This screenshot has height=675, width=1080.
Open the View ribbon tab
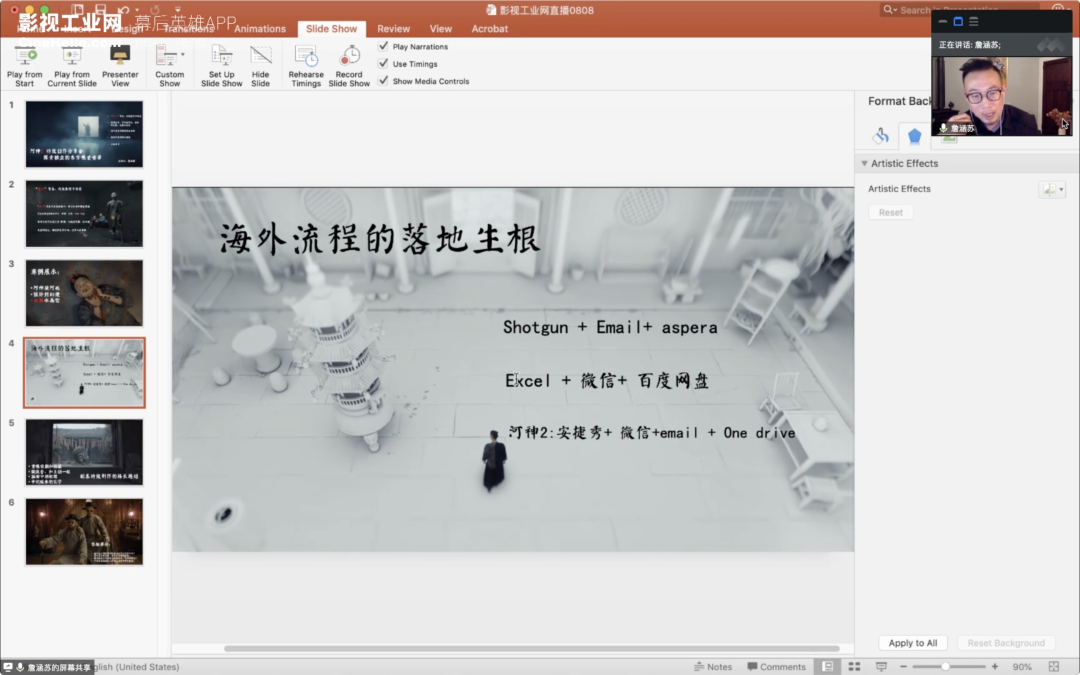441,29
